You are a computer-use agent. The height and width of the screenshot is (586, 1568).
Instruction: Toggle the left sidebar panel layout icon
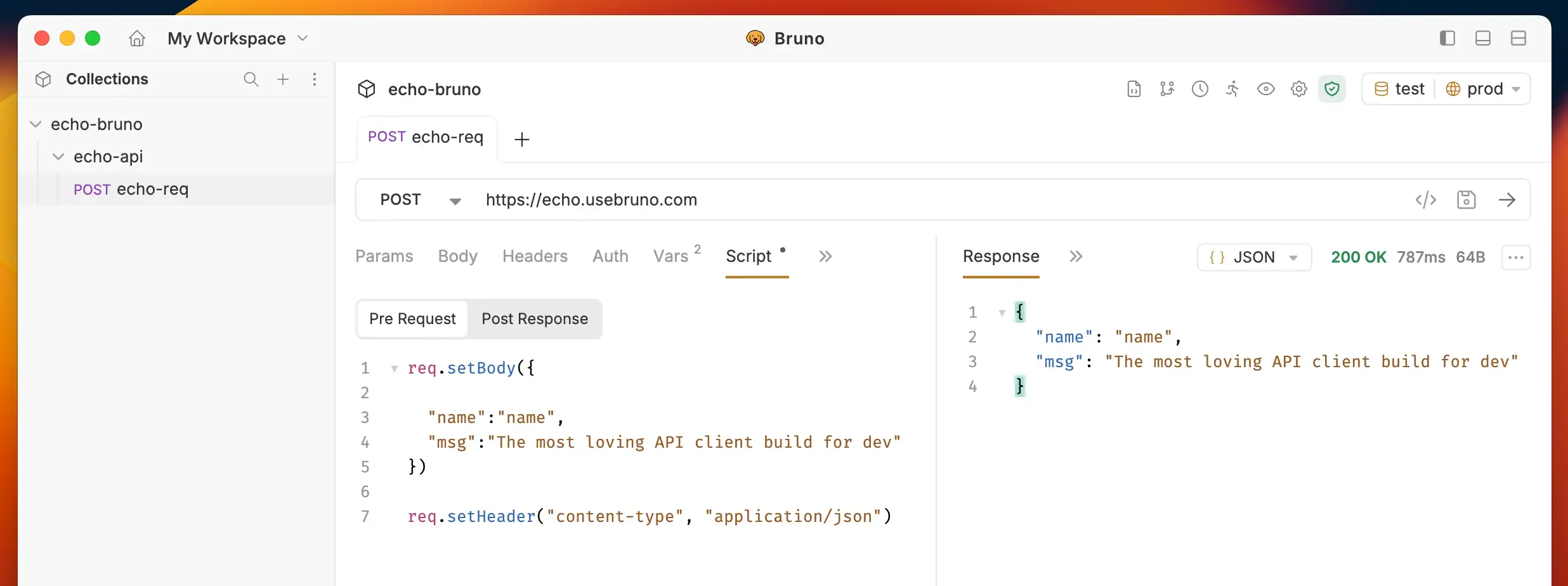[x=1447, y=39]
